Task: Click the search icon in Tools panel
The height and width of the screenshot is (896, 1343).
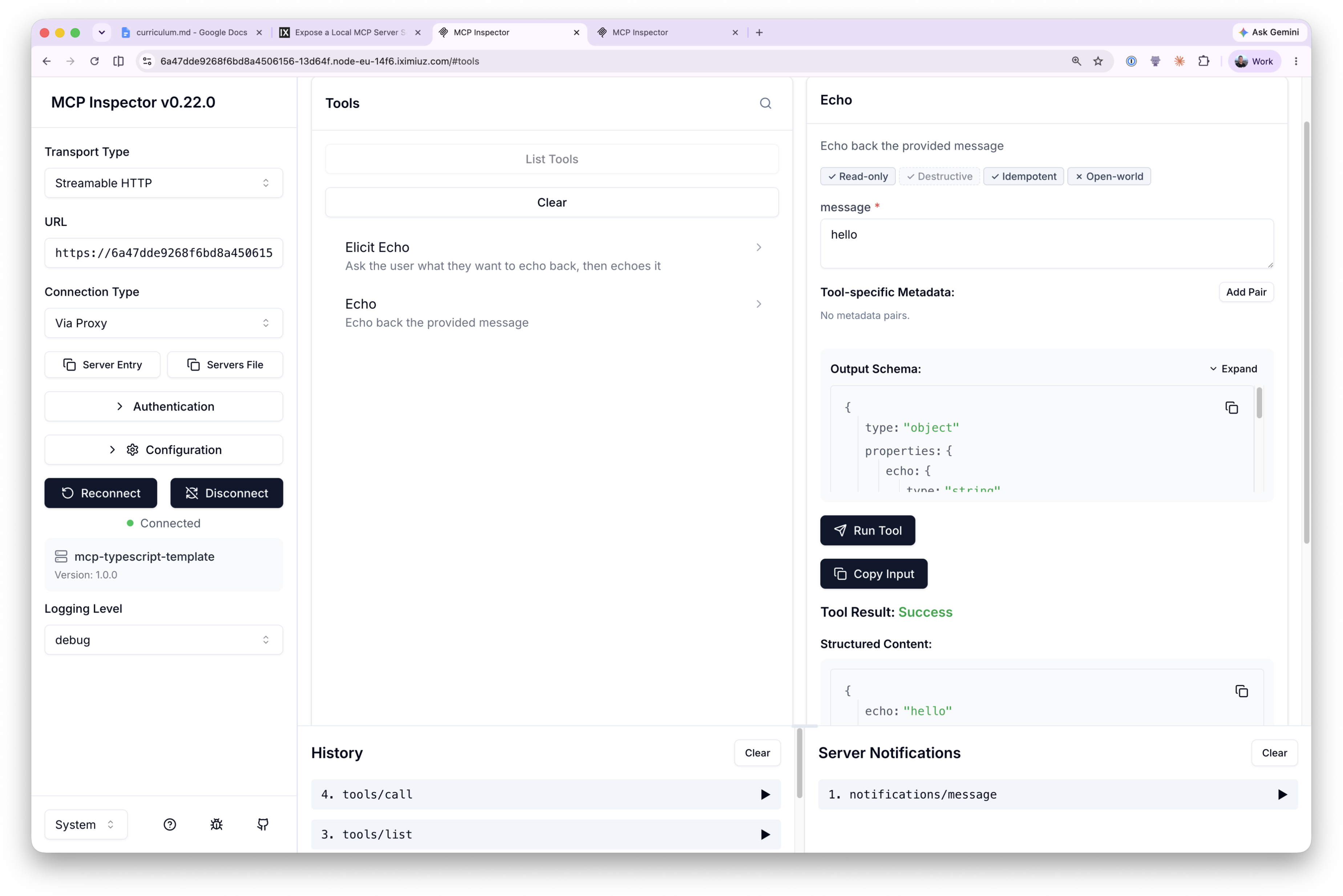Action: coord(765,103)
